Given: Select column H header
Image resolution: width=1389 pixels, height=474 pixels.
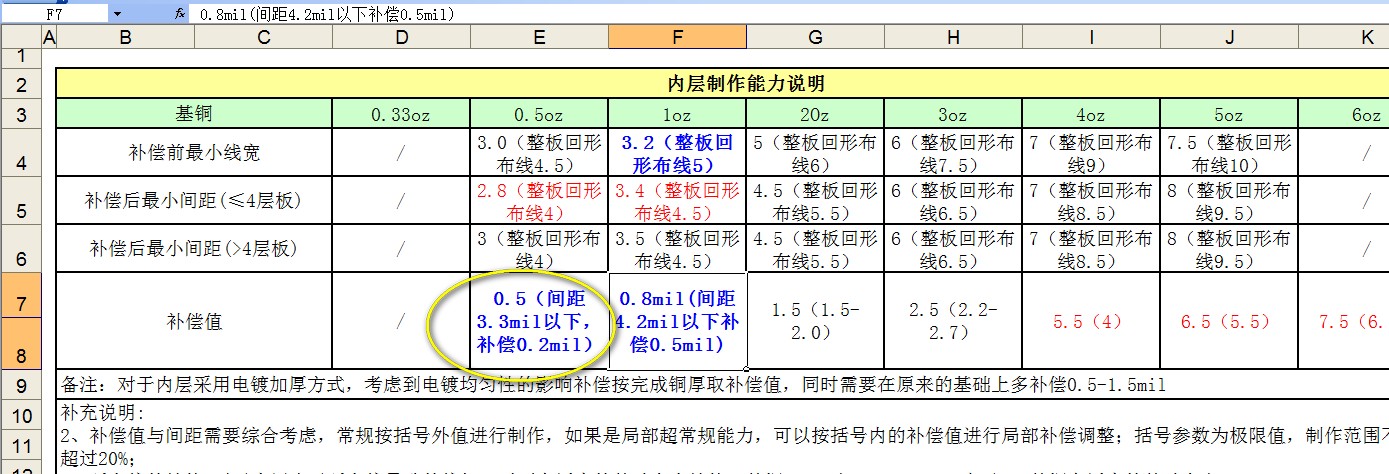Looking at the screenshot, I should [x=953, y=37].
